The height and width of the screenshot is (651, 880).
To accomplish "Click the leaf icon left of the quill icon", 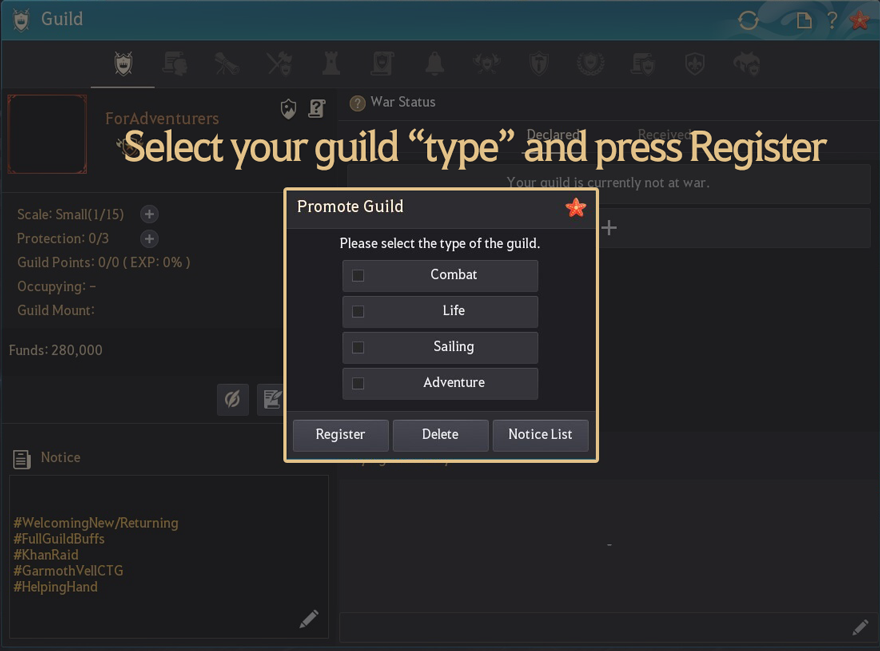I will click(232, 399).
